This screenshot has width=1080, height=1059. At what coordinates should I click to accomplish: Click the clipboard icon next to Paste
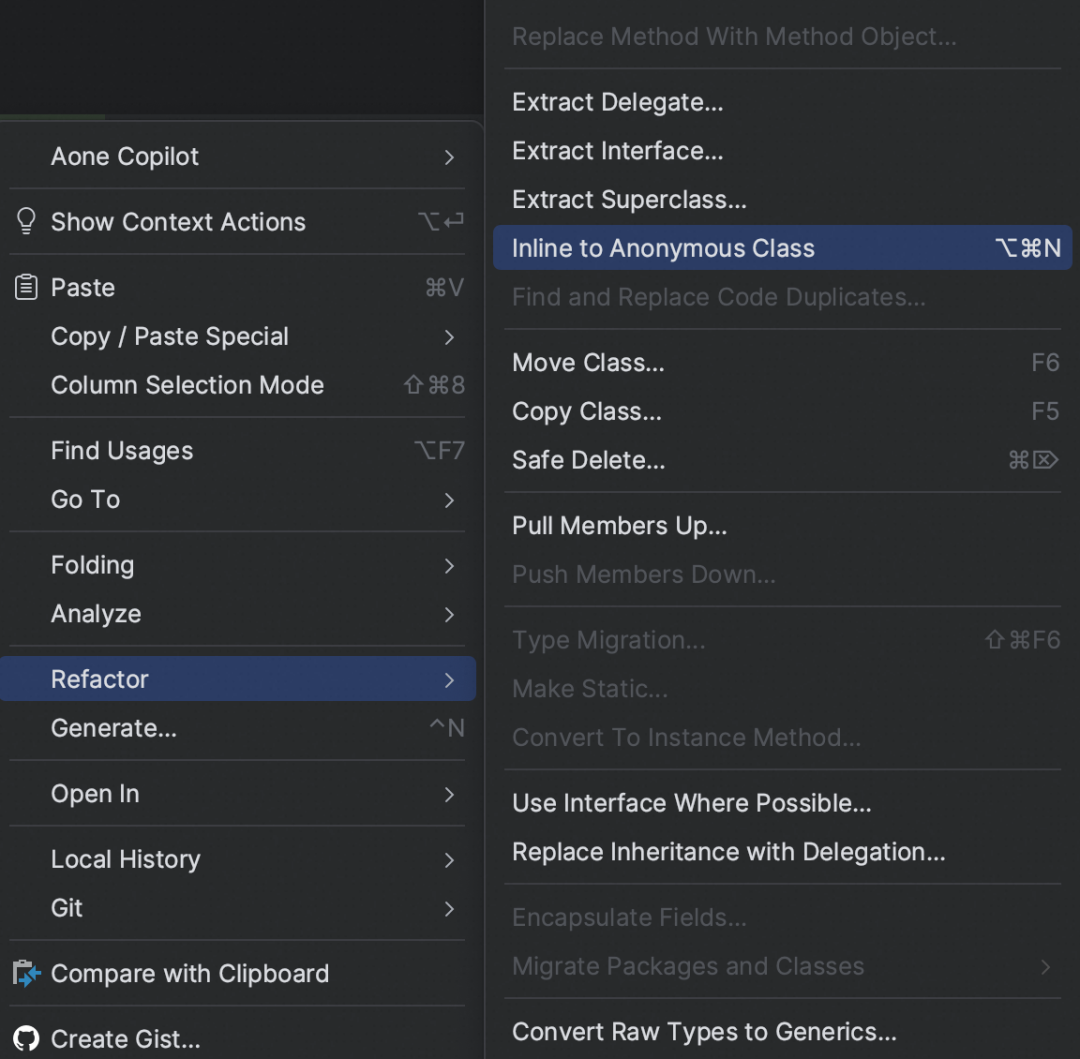(x=26, y=287)
